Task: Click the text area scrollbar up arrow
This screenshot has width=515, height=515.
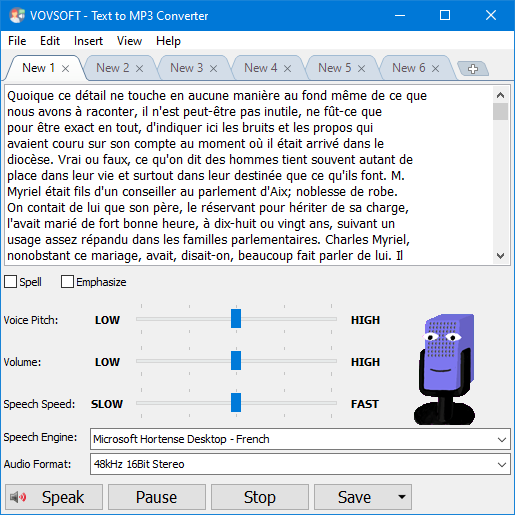Action: pos(500,95)
